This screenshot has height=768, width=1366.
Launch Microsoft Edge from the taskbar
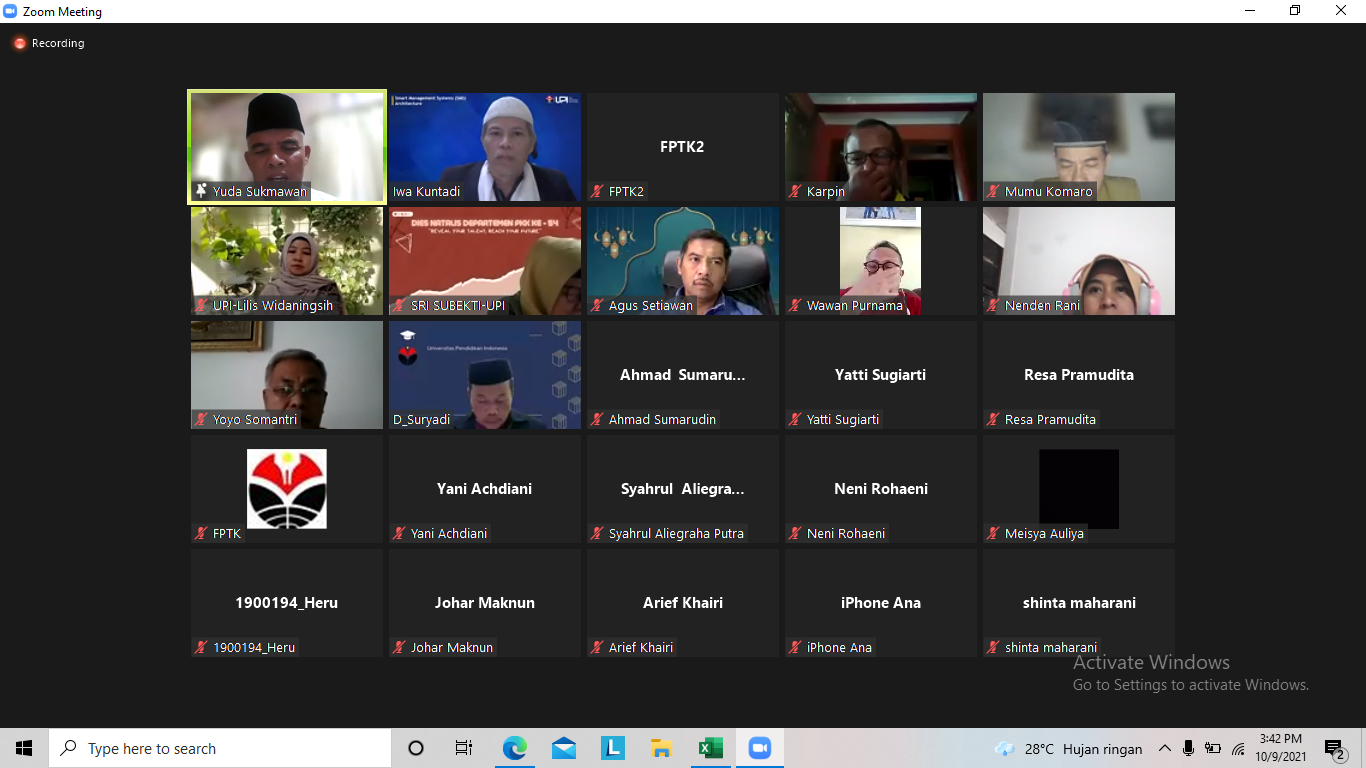[x=515, y=748]
